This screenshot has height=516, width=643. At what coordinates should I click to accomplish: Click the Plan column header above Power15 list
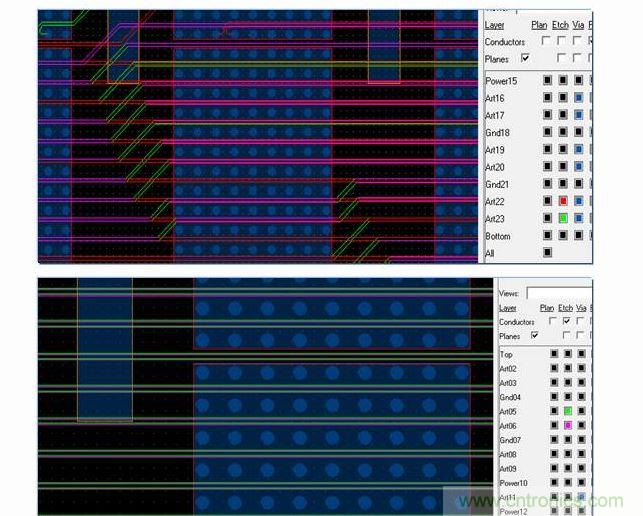539,24
